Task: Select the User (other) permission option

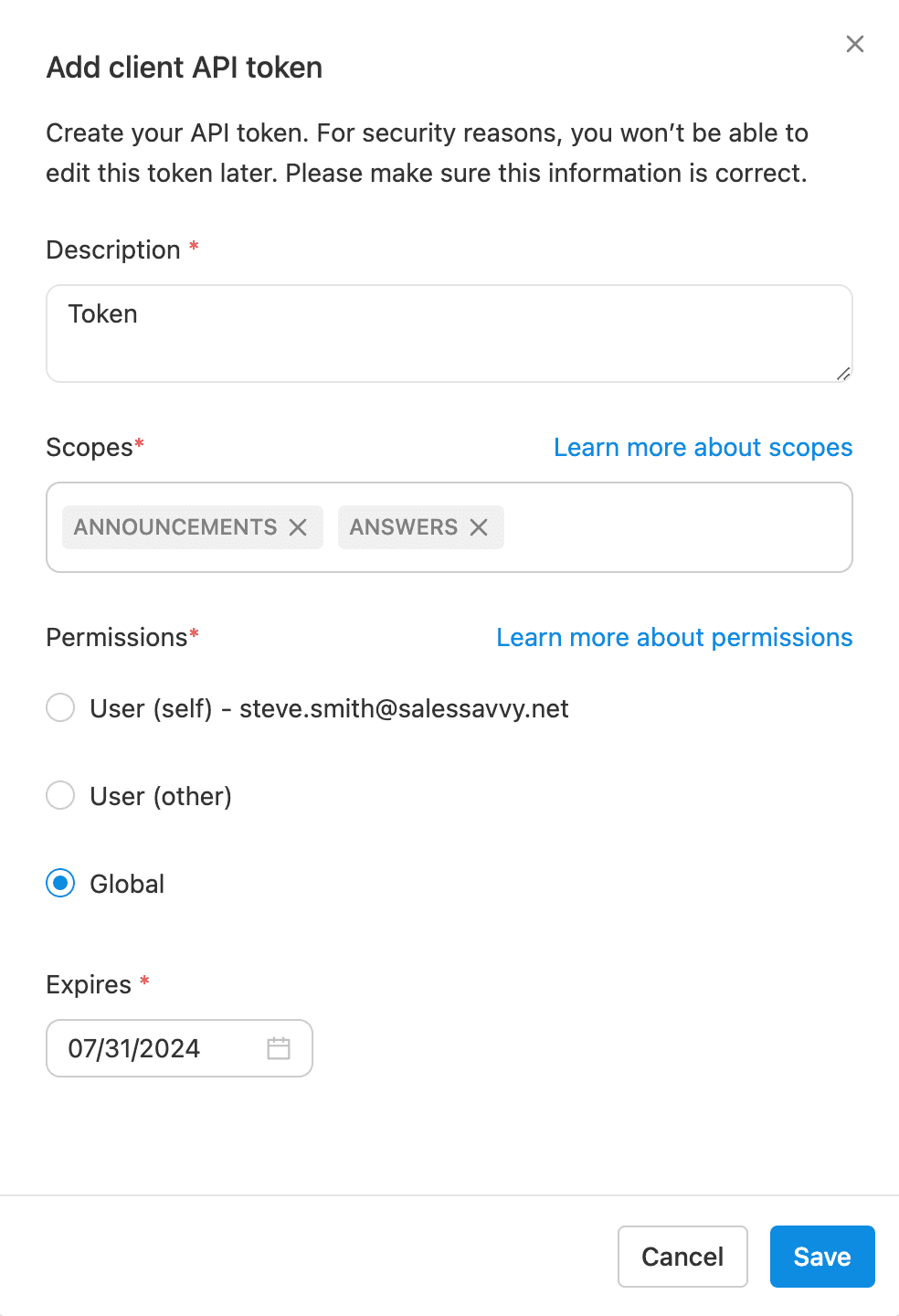Action: (x=59, y=795)
